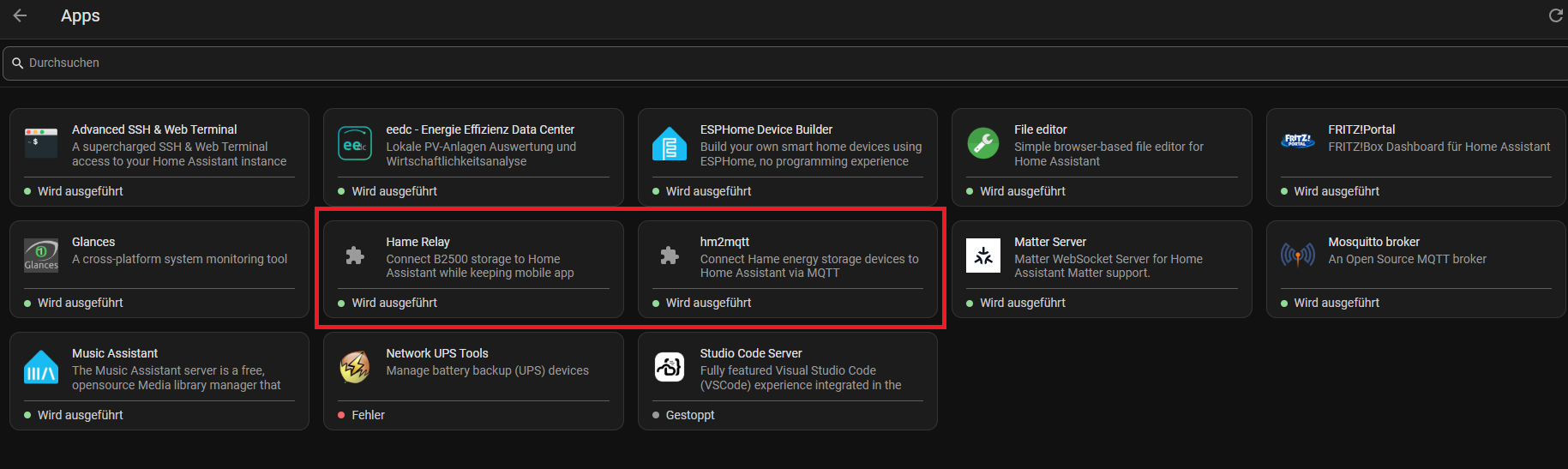Viewport: 1568px width, 469px height.
Task: Click the Mosquitto broker antenna icon
Action: coord(1297,255)
